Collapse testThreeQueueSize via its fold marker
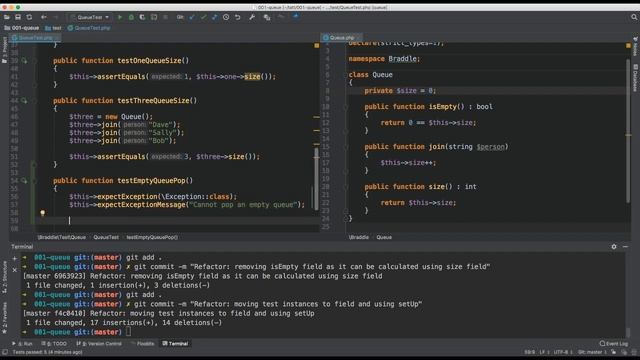The image size is (640, 360). pyautogui.click(x=35, y=101)
